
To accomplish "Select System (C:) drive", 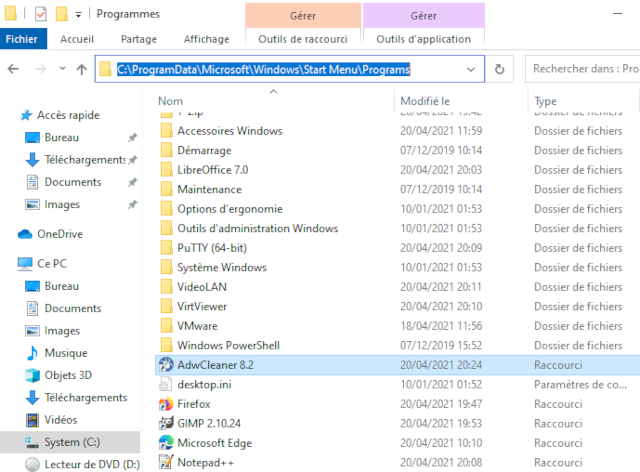I will coord(72,442).
